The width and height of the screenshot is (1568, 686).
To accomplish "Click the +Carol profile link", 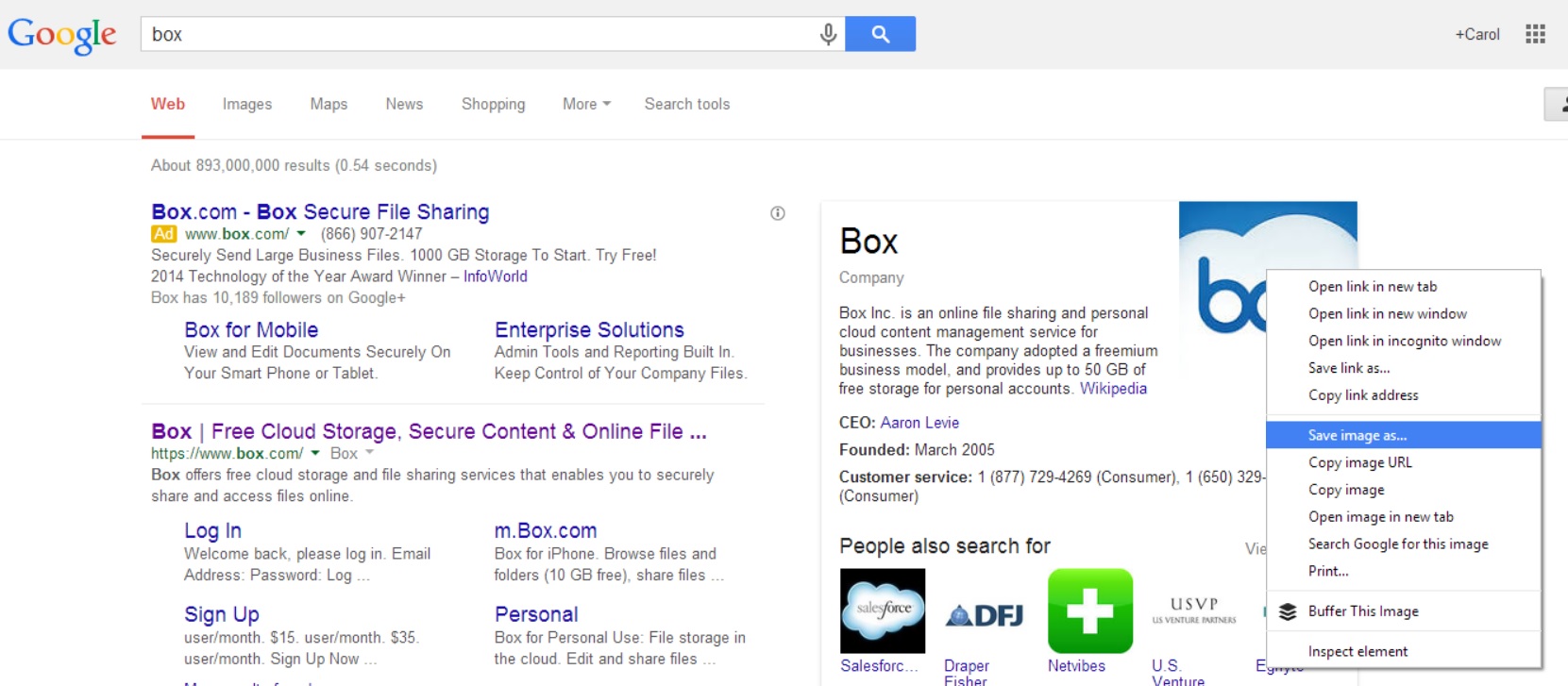I will click(1477, 34).
